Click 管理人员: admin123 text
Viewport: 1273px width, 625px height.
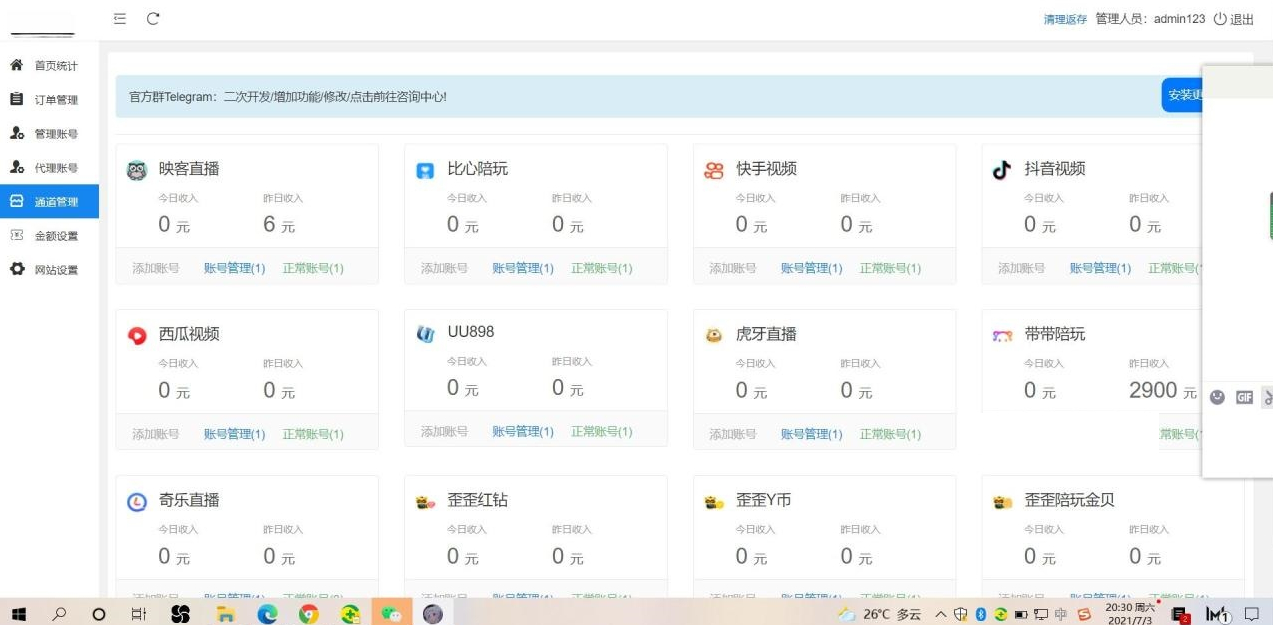pyautogui.click(x=1150, y=19)
